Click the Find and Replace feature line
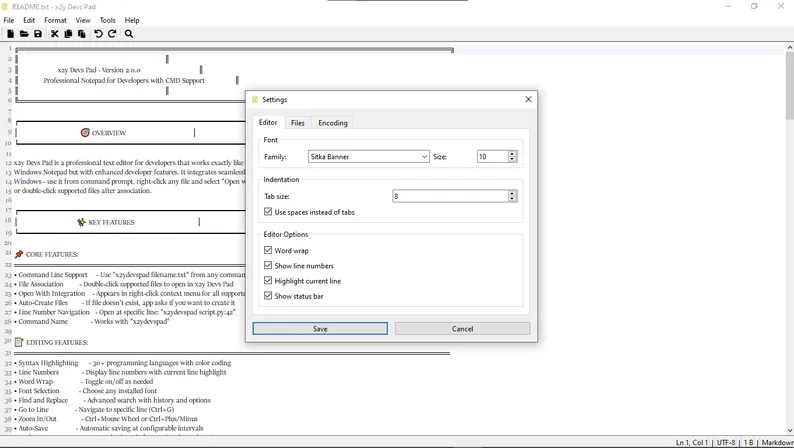Screen dimensions: 794x448 click(x=112, y=400)
